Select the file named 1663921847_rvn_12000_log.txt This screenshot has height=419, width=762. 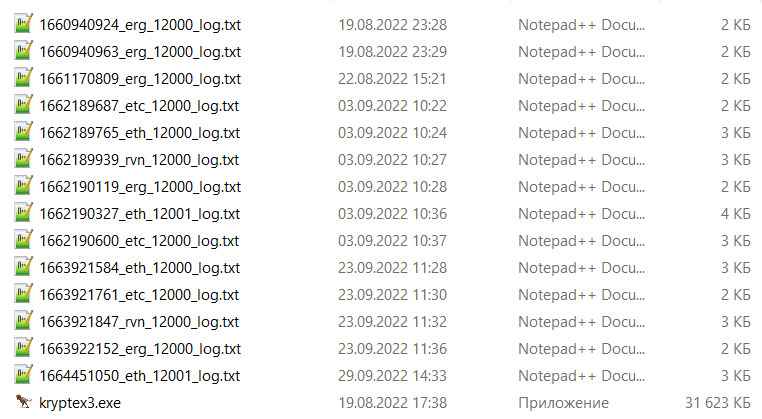click(139, 322)
